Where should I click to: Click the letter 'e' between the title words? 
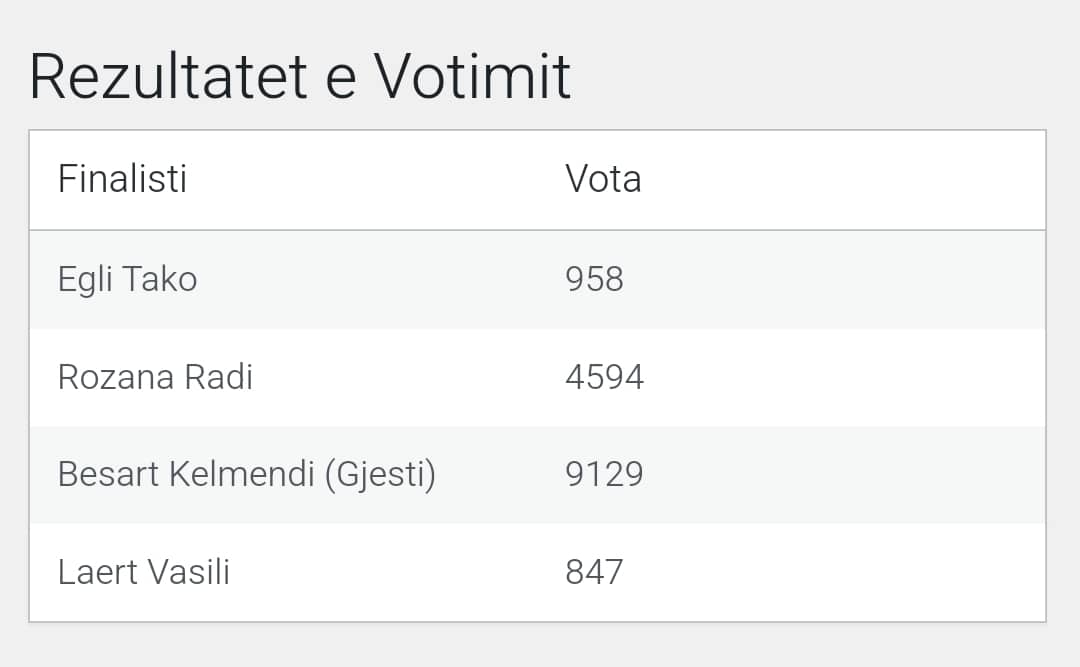pyautogui.click(x=340, y=80)
